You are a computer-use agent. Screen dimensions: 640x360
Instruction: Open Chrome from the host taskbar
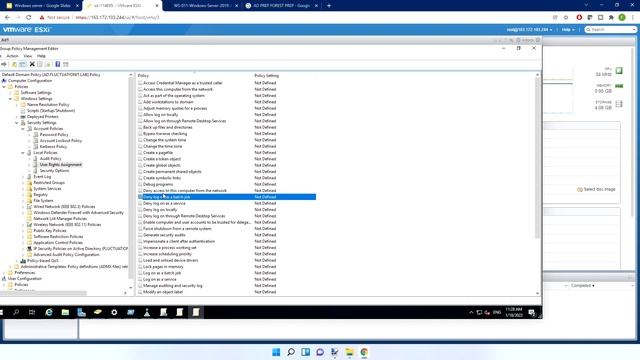[x=364, y=352]
